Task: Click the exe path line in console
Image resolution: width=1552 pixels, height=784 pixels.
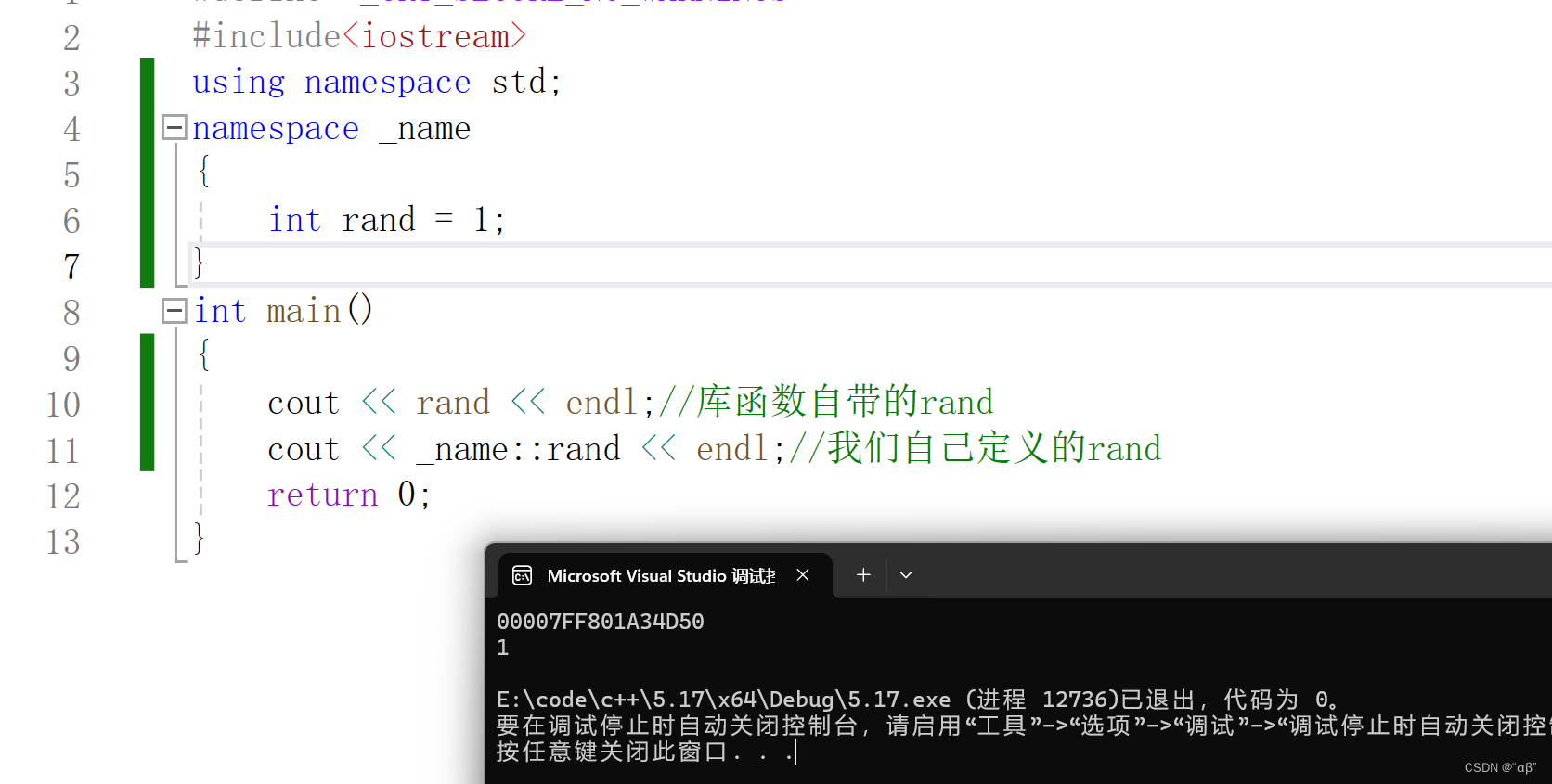Action: click(x=917, y=700)
